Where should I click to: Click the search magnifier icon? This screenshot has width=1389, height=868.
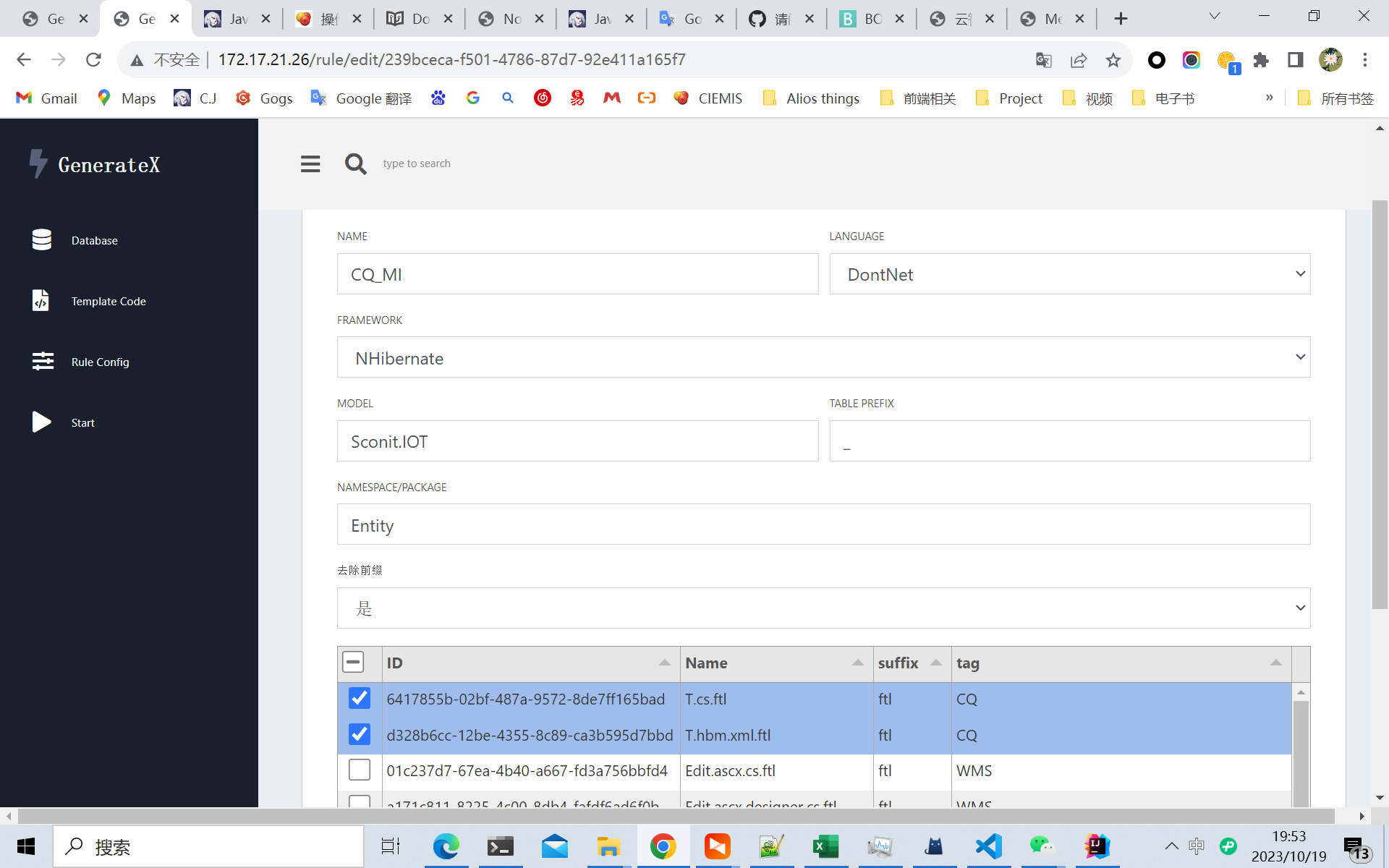point(355,163)
